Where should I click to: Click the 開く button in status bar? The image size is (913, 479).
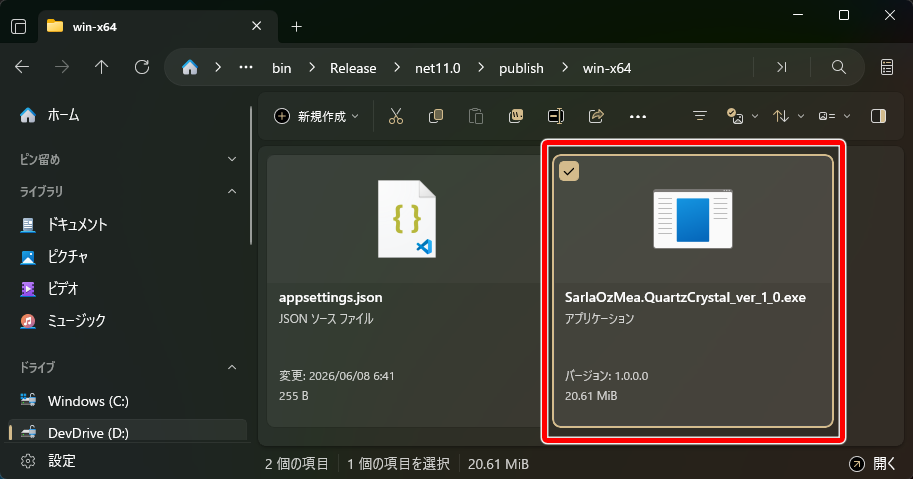(x=872, y=464)
